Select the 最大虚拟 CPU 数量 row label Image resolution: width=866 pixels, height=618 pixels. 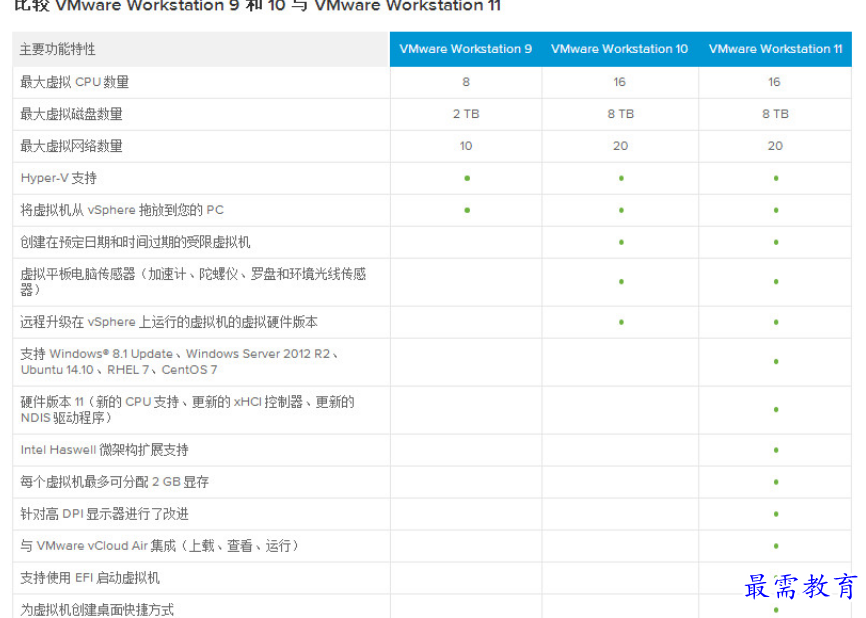[x=75, y=82]
